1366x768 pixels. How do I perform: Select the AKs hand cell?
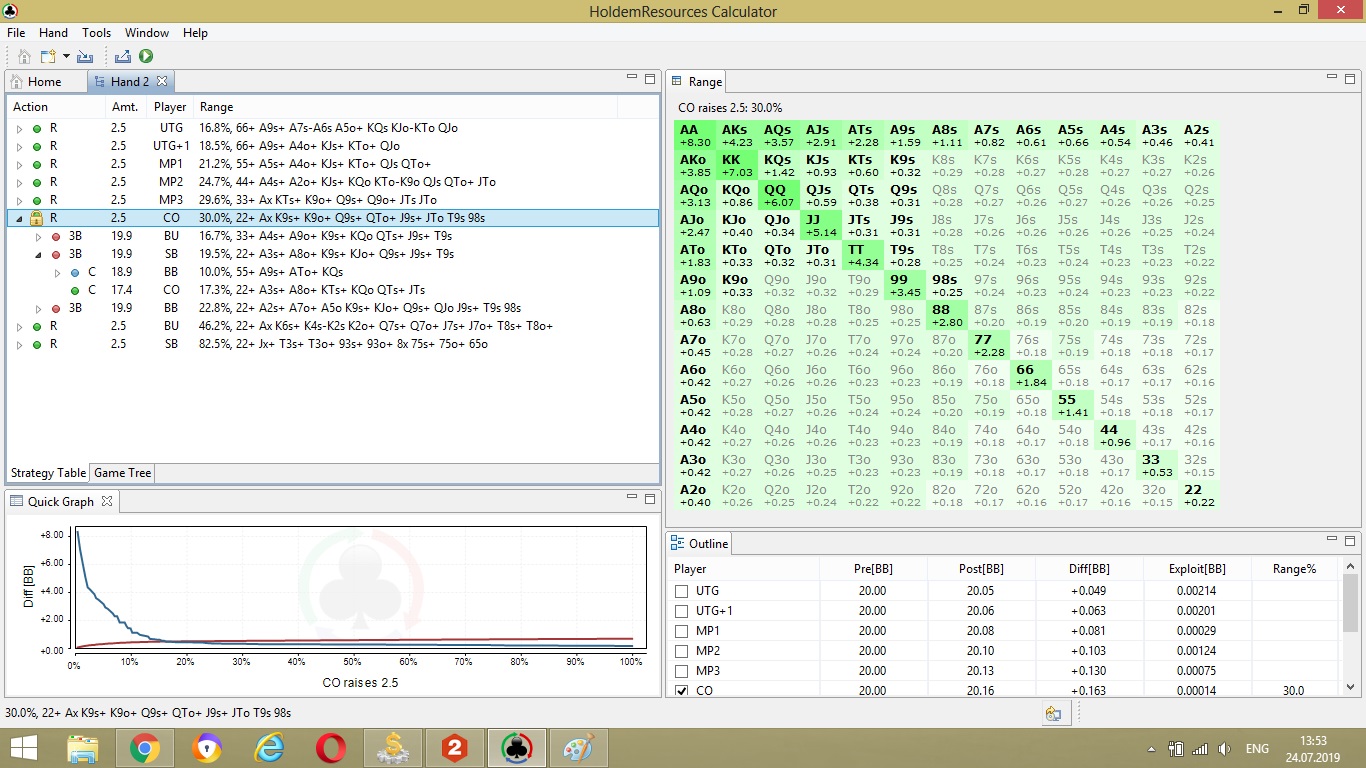[736, 136]
